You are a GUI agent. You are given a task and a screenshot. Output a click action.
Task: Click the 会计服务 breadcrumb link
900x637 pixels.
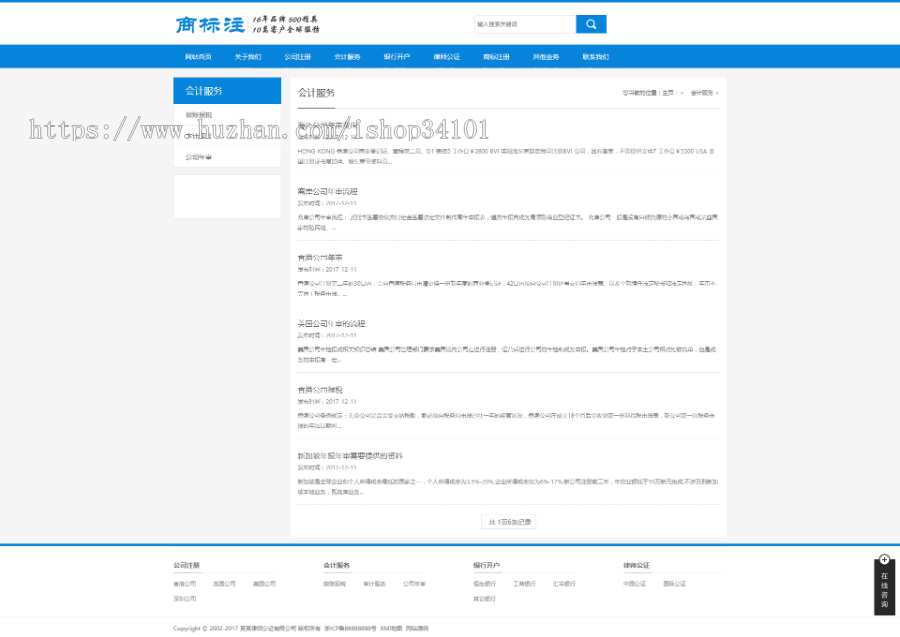click(701, 93)
